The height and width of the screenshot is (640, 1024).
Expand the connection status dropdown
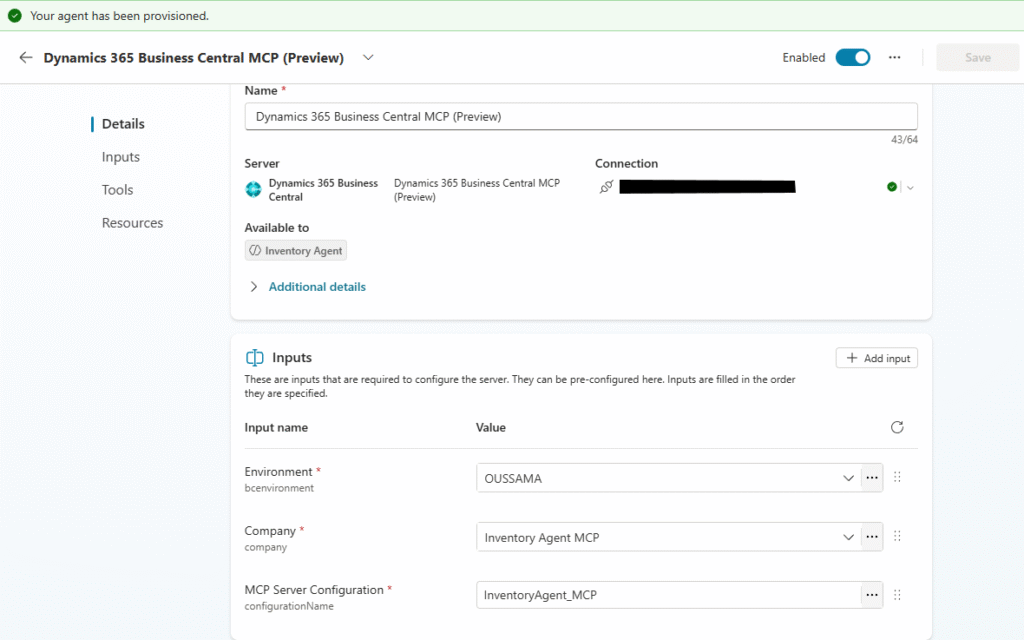[x=910, y=187]
